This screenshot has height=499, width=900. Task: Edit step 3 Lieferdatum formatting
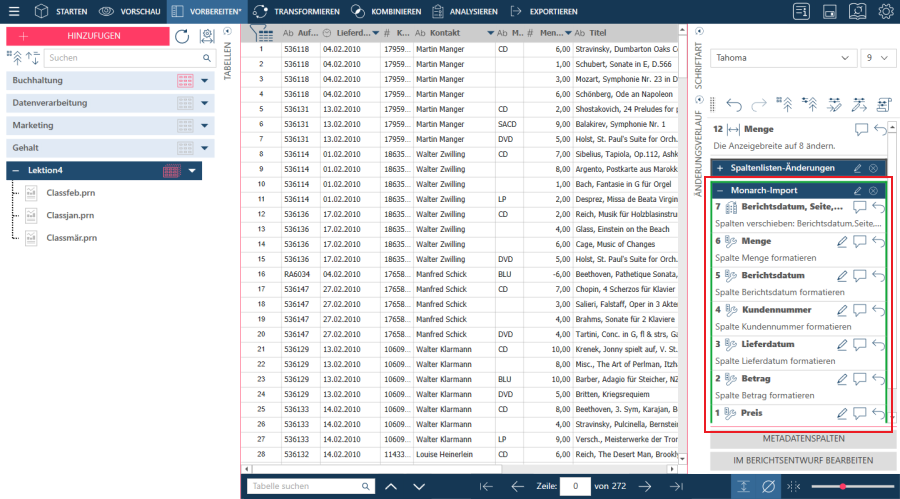(x=841, y=345)
